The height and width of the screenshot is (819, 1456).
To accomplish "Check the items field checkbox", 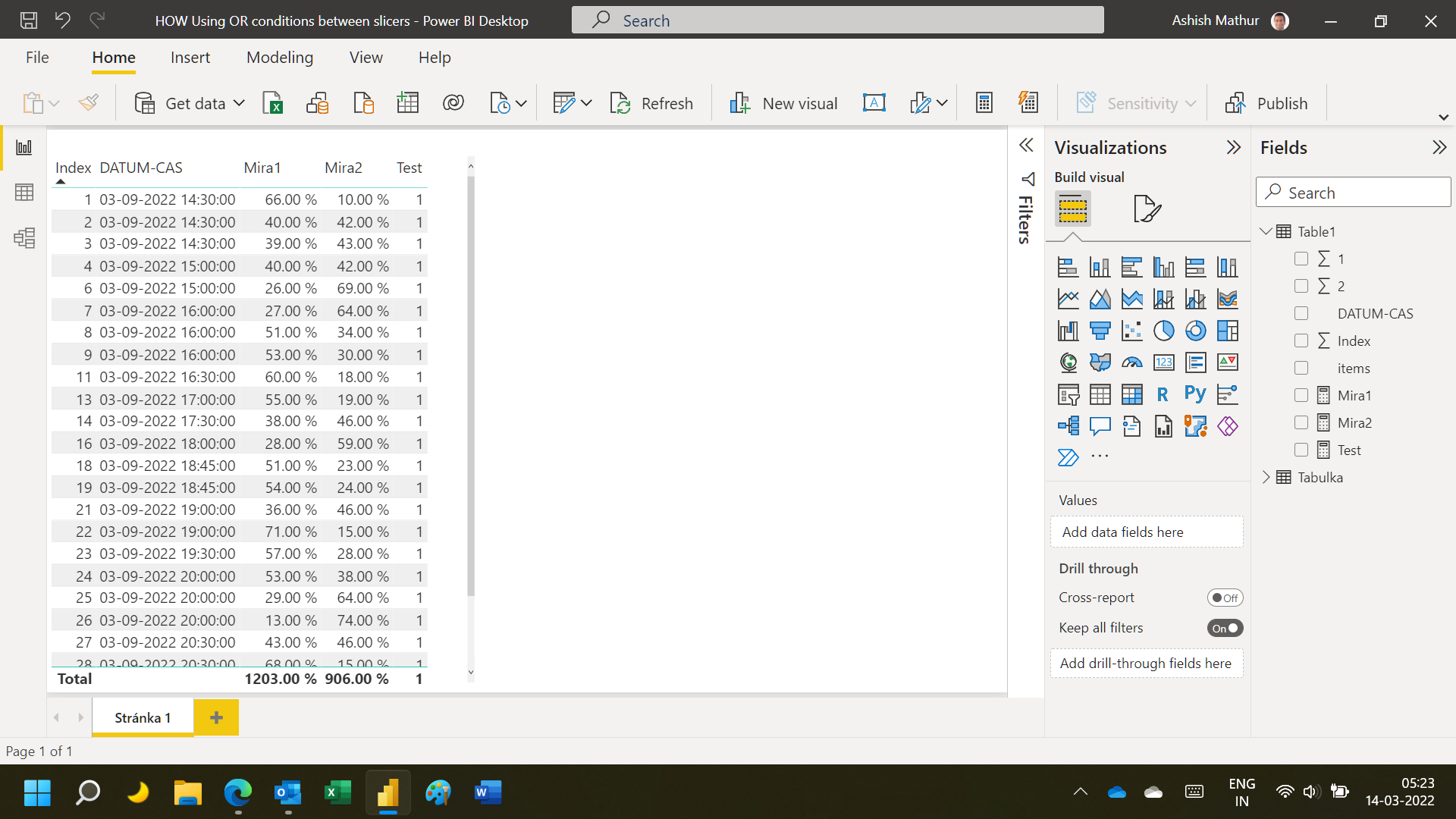I will (x=1301, y=368).
